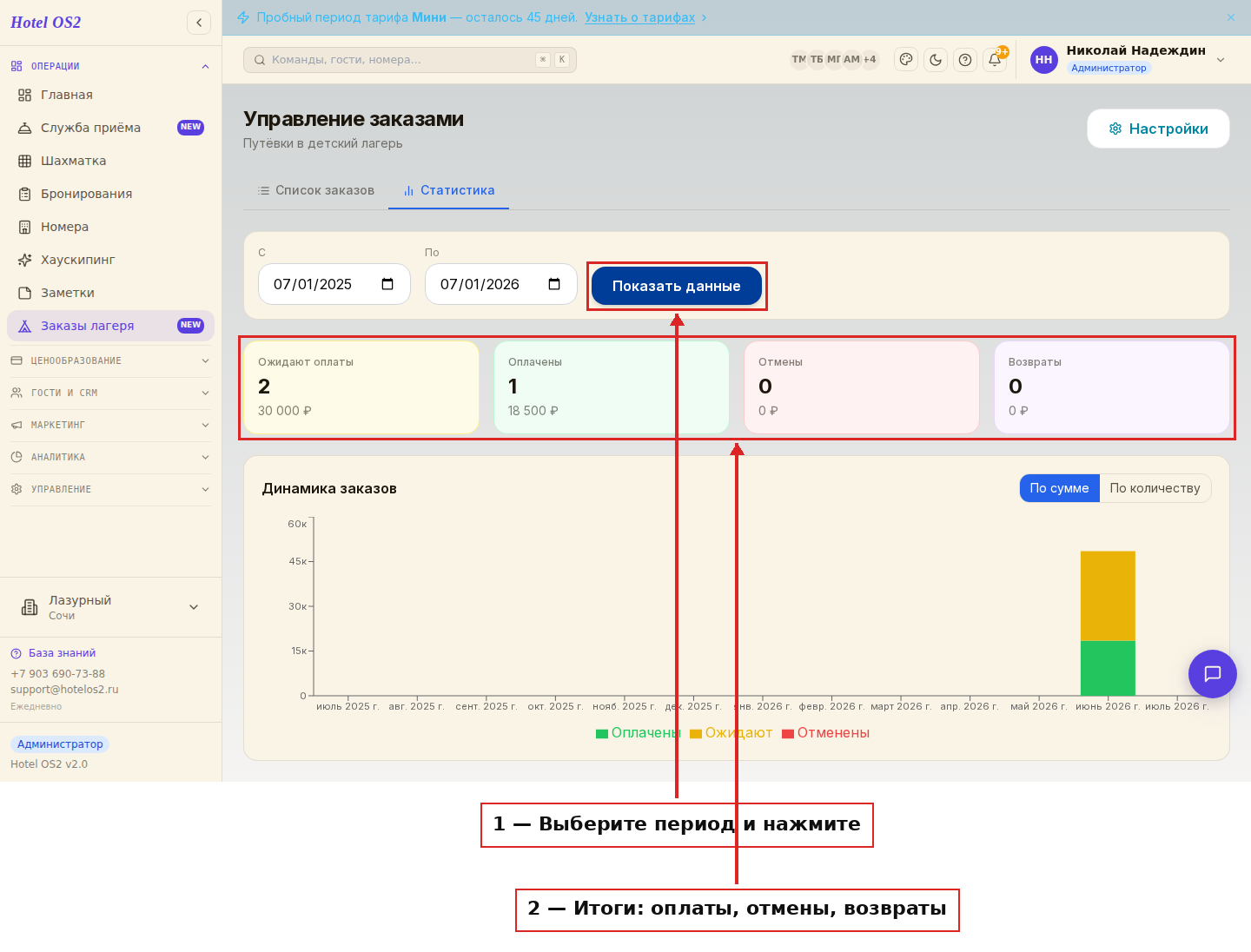Switch chart to По сумме

click(1059, 488)
